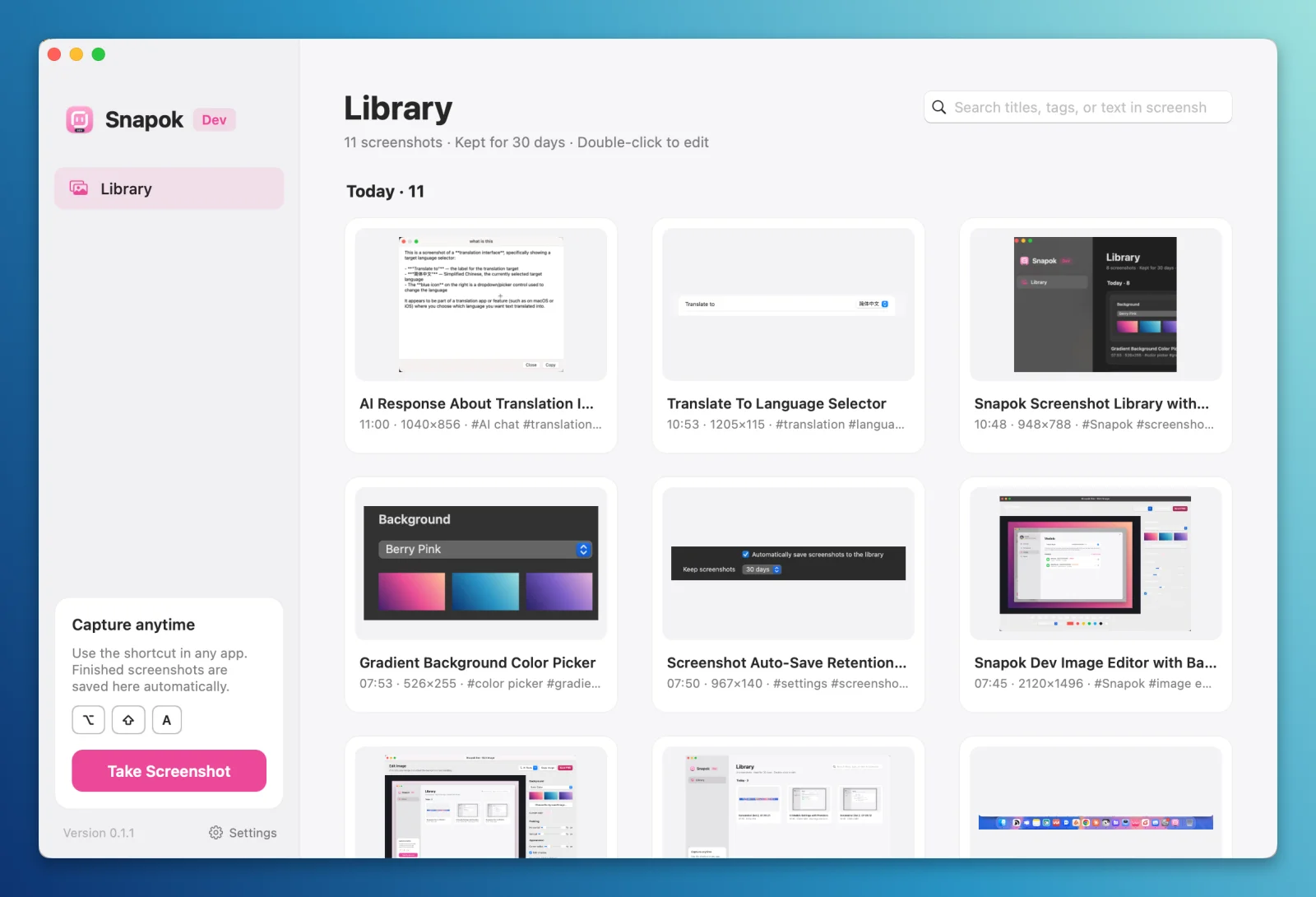Viewport: 1316px width, 897px height.
Task: Open the Dock bar screenshot thumbnail
Action: tap(1096, 802)
